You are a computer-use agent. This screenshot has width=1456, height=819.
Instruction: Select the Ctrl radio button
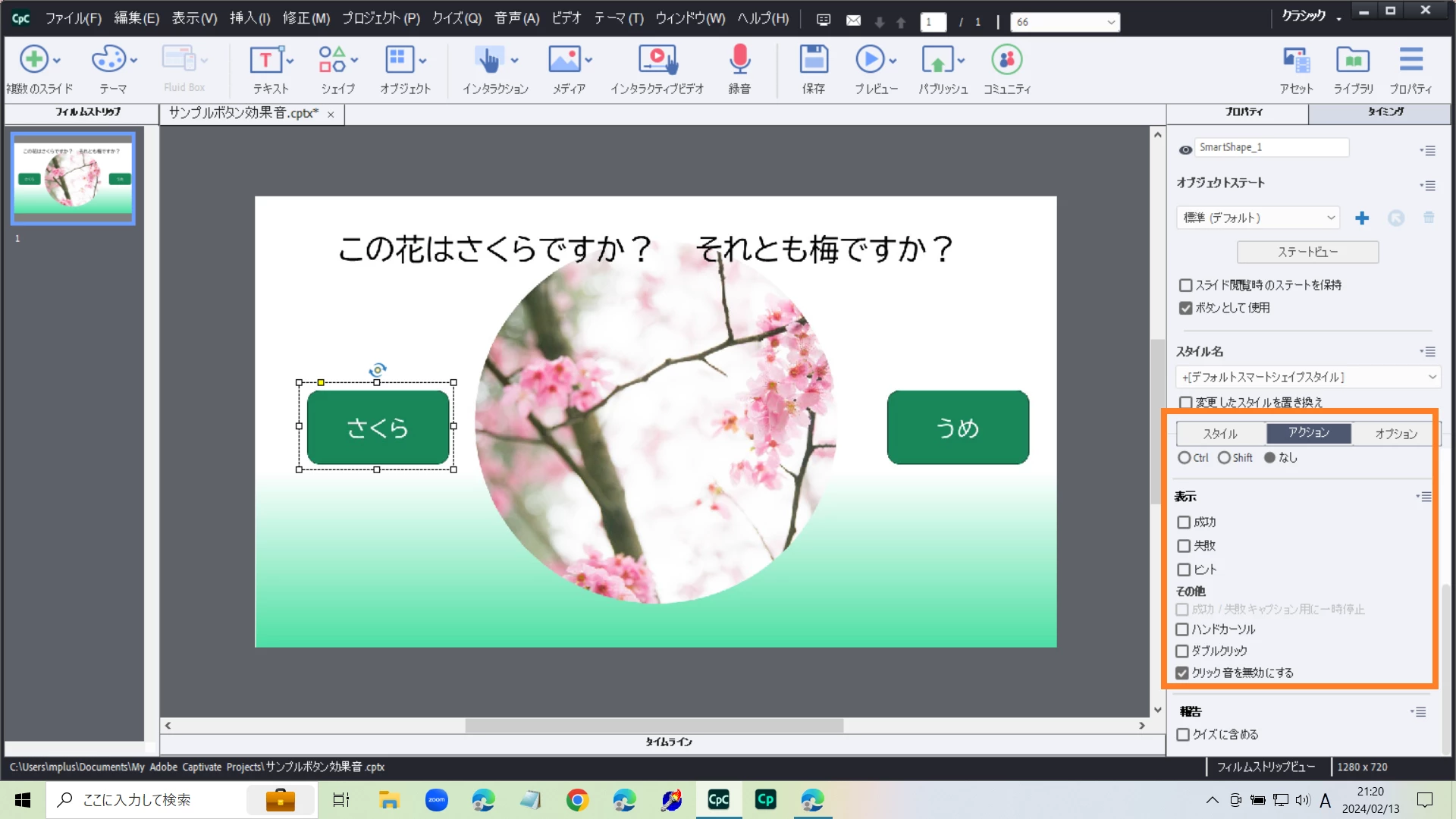(x=1184, y=458)
